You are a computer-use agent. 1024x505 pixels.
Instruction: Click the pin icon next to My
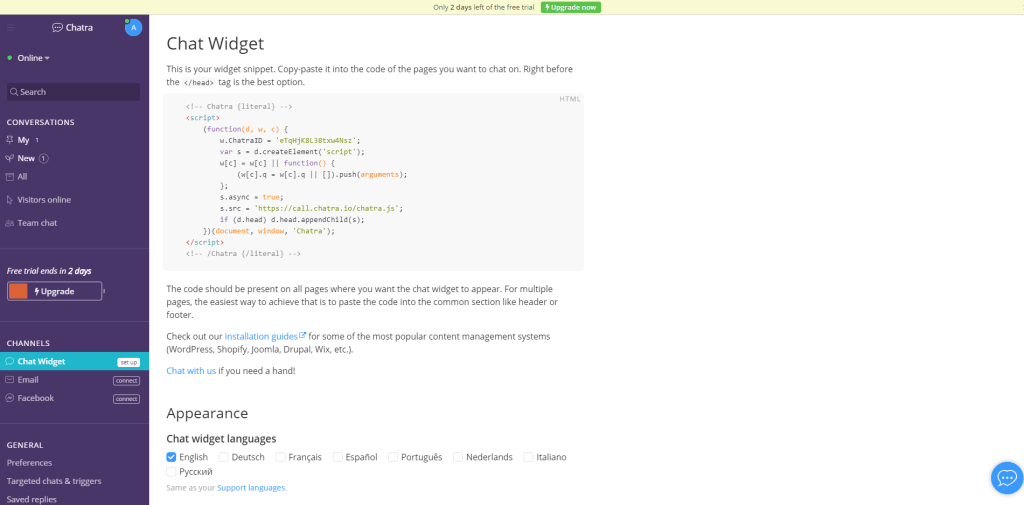(x=9, y=140)
